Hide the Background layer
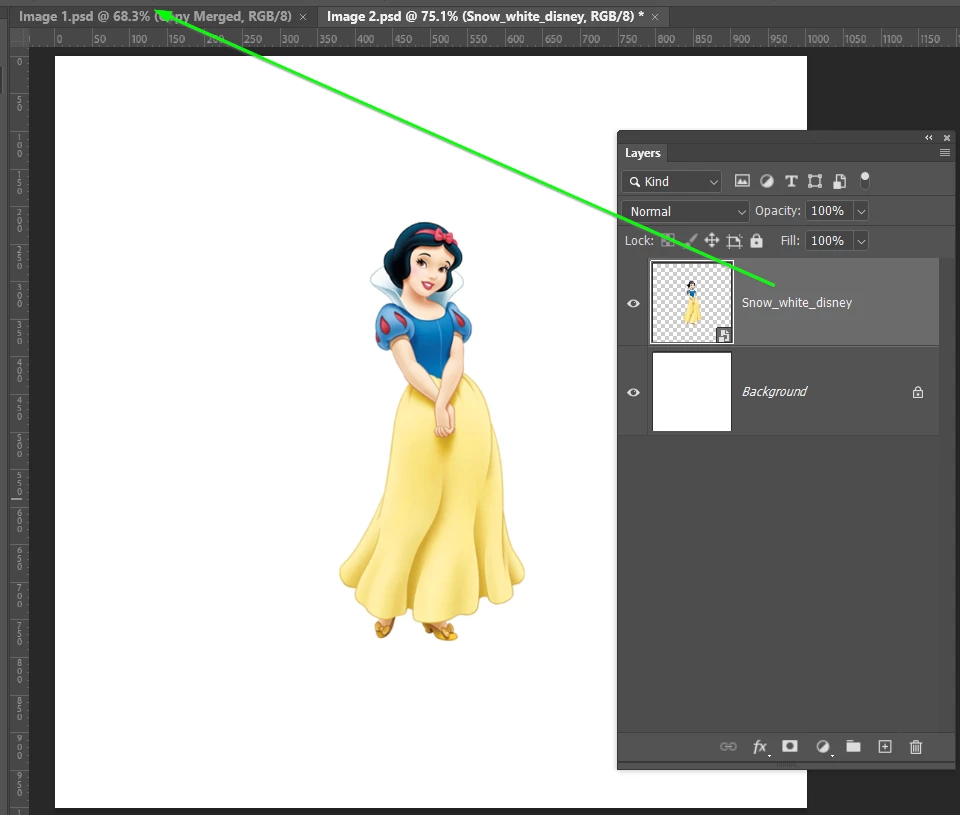The width and height of the screenshot is (960, 815). [x=634, y=392]
